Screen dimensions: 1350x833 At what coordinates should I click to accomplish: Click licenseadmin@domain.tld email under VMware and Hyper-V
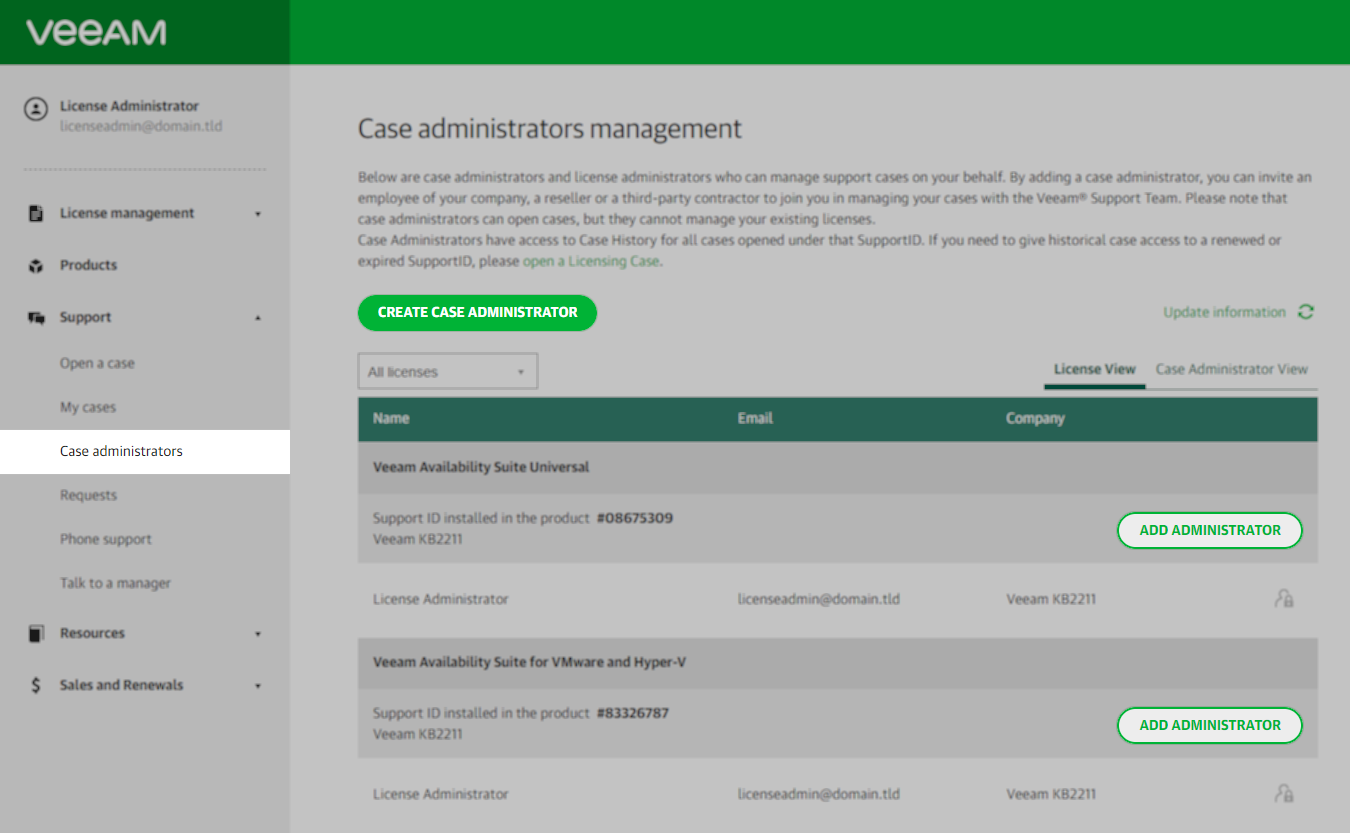click(x=819, y=794)
